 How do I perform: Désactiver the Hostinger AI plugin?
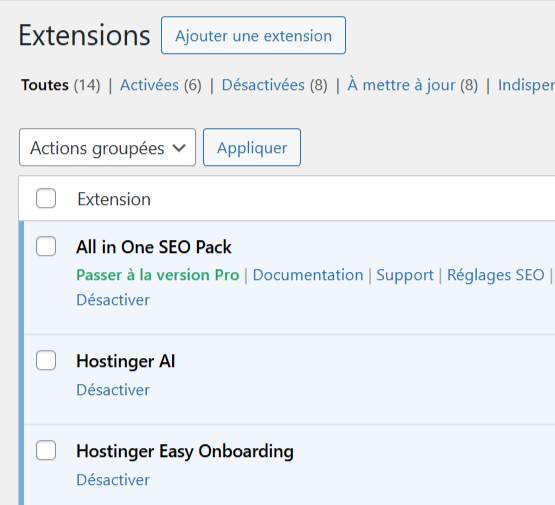113,390
